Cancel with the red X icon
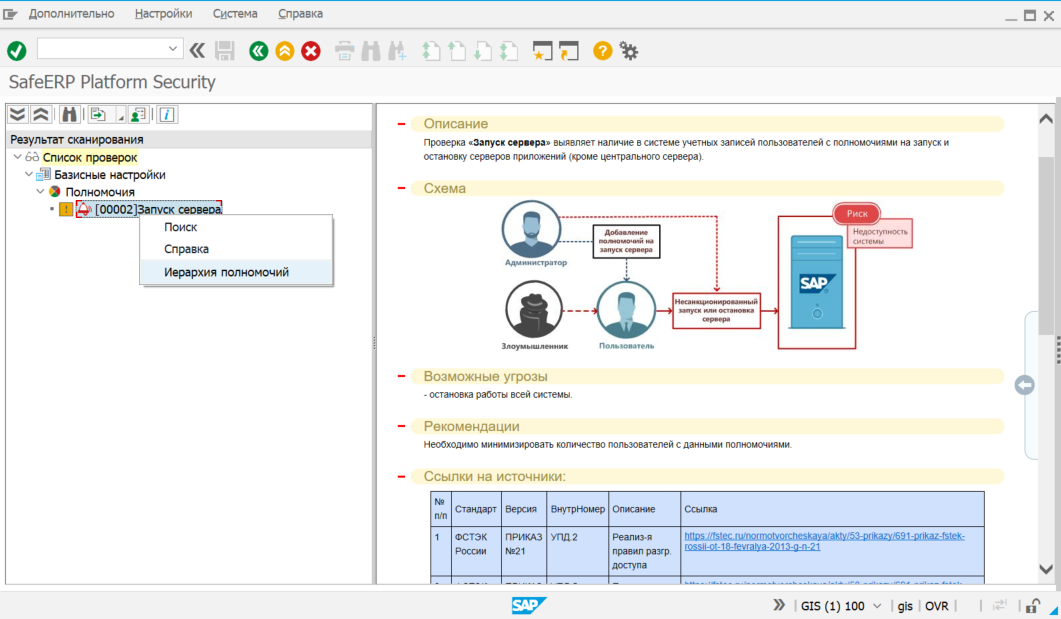 coord(311,51)
